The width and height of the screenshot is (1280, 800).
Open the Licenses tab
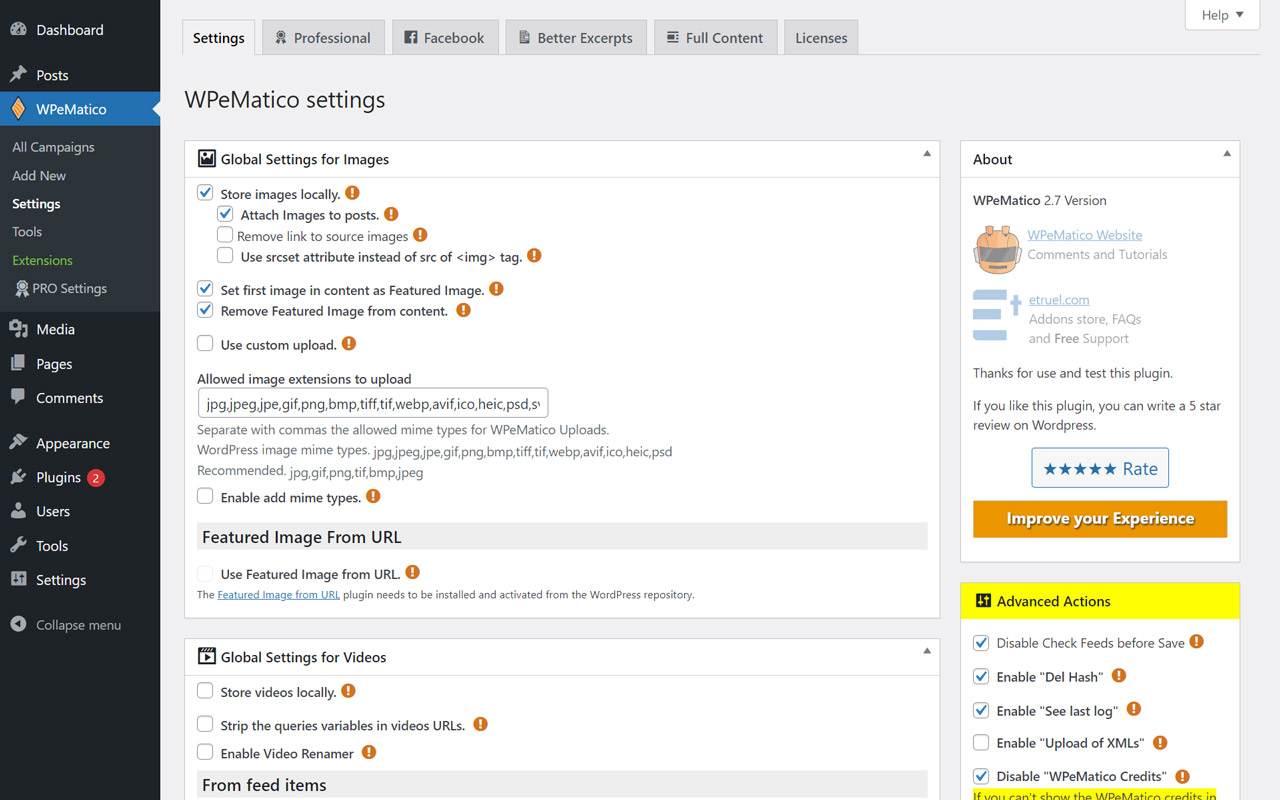coord(821,37)
